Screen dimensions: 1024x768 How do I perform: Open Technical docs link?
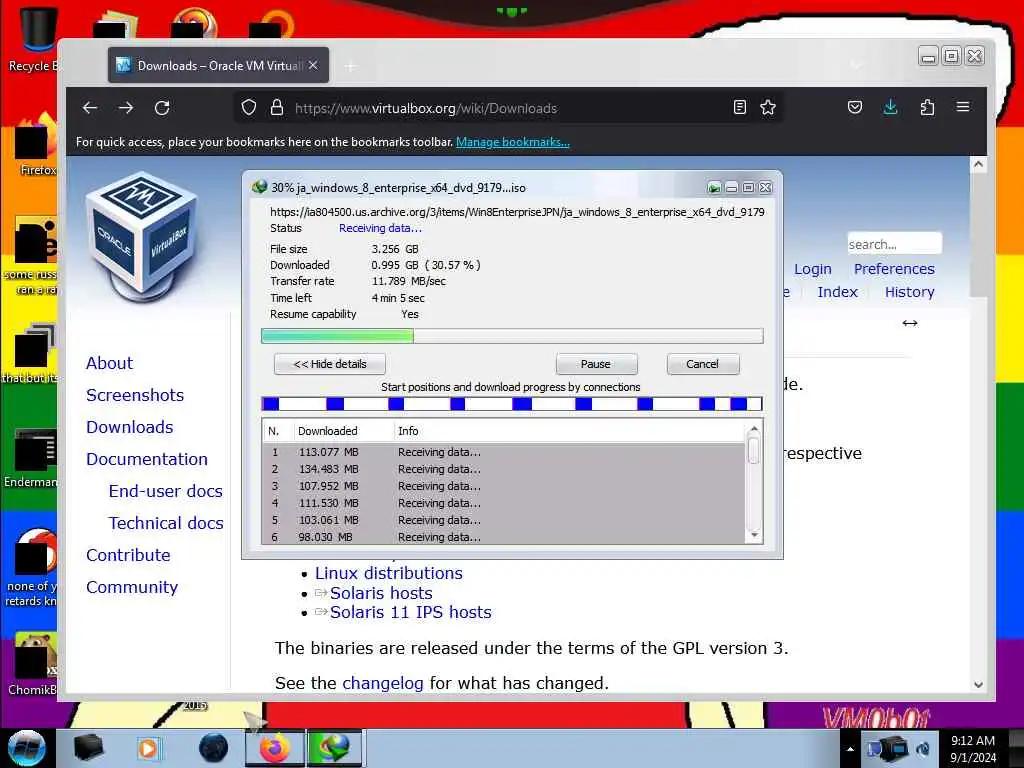click(166, 523)
